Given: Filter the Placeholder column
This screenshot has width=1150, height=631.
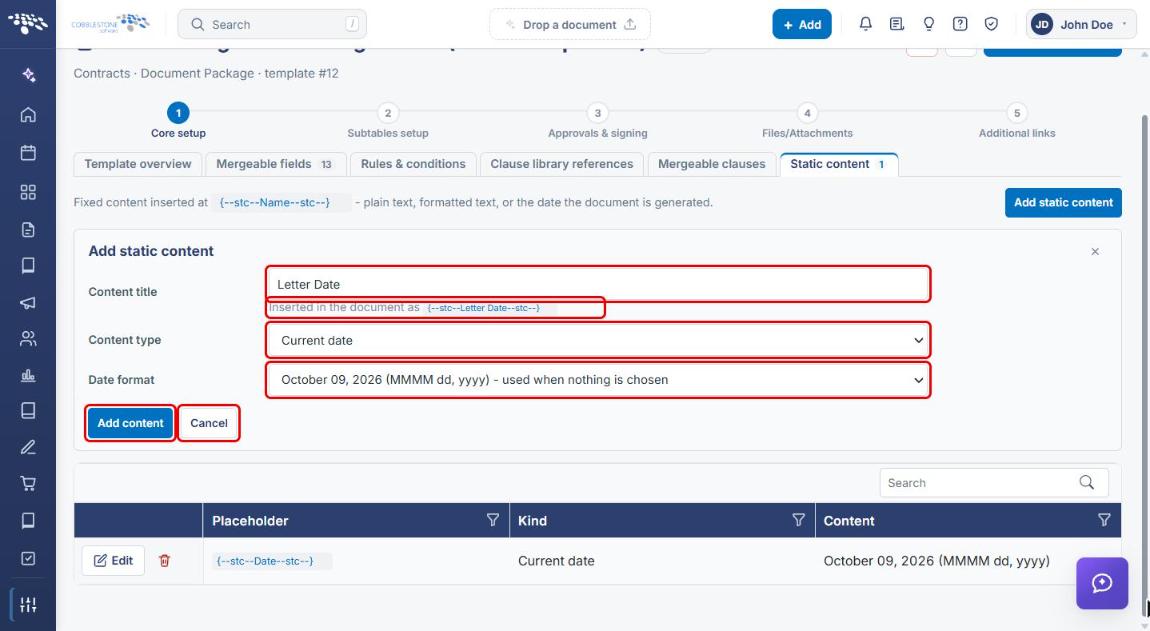Looking at the screenshot, I should pyautogui.click(x=493, y=519).
